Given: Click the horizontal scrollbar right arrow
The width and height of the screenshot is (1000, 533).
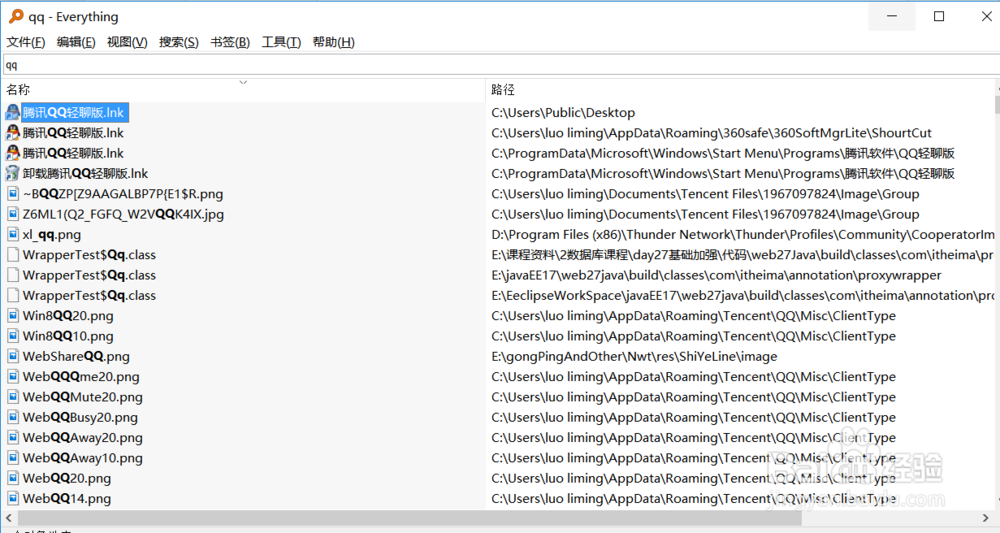Looking at the screenshot, I should point(986,518).
